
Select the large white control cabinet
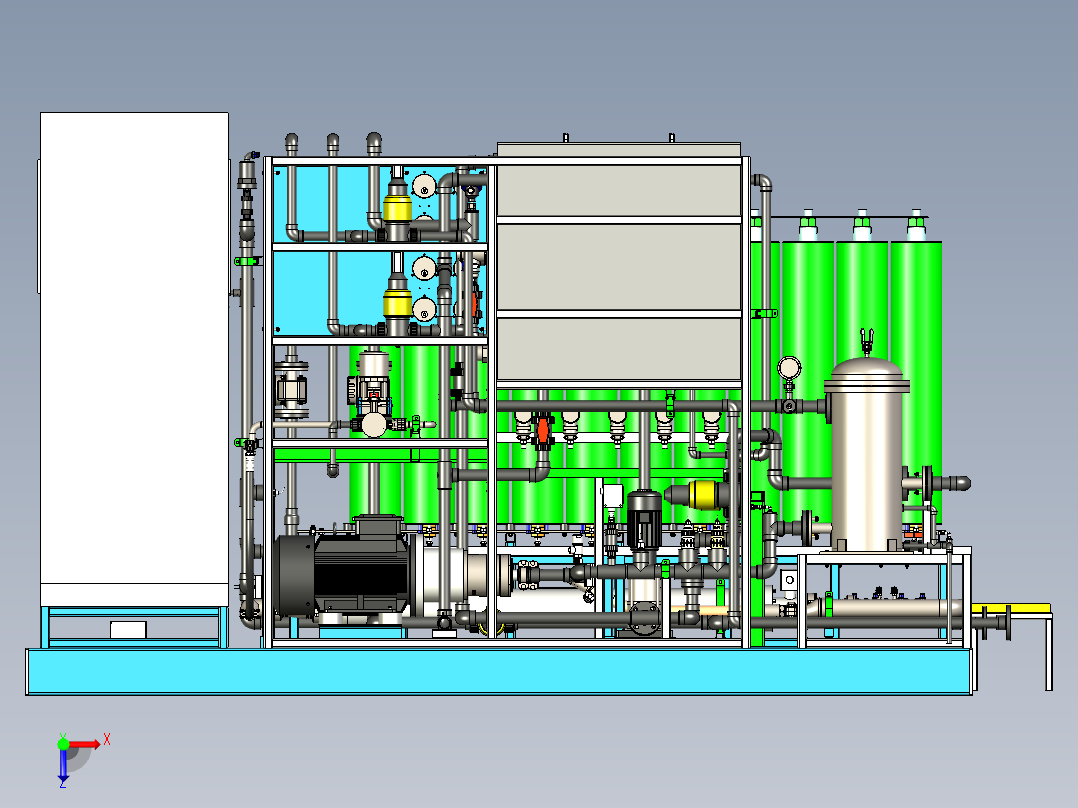point(134,358)
